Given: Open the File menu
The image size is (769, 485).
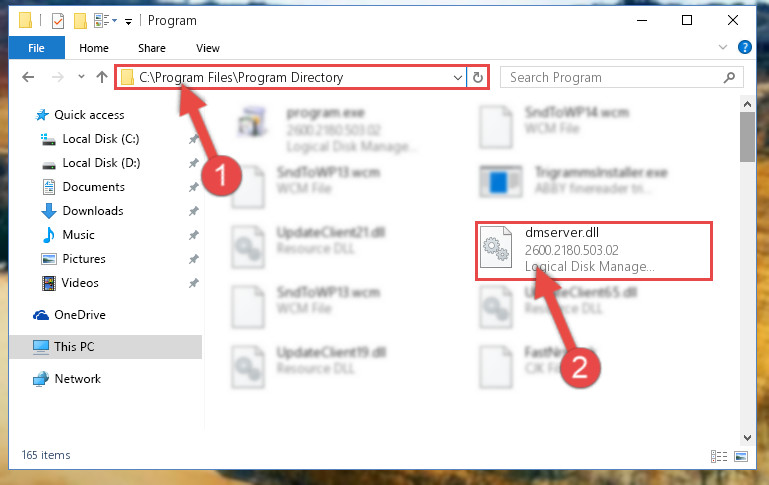Looking at the screenshot, I should tap(36, 48).
